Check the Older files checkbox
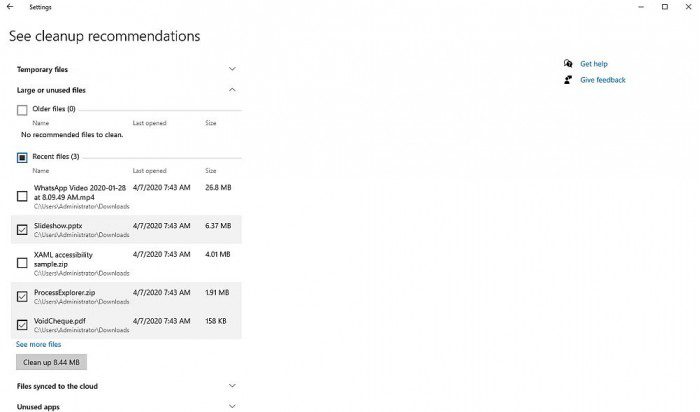The image size is (700, 412). click(x=22, y=109)
